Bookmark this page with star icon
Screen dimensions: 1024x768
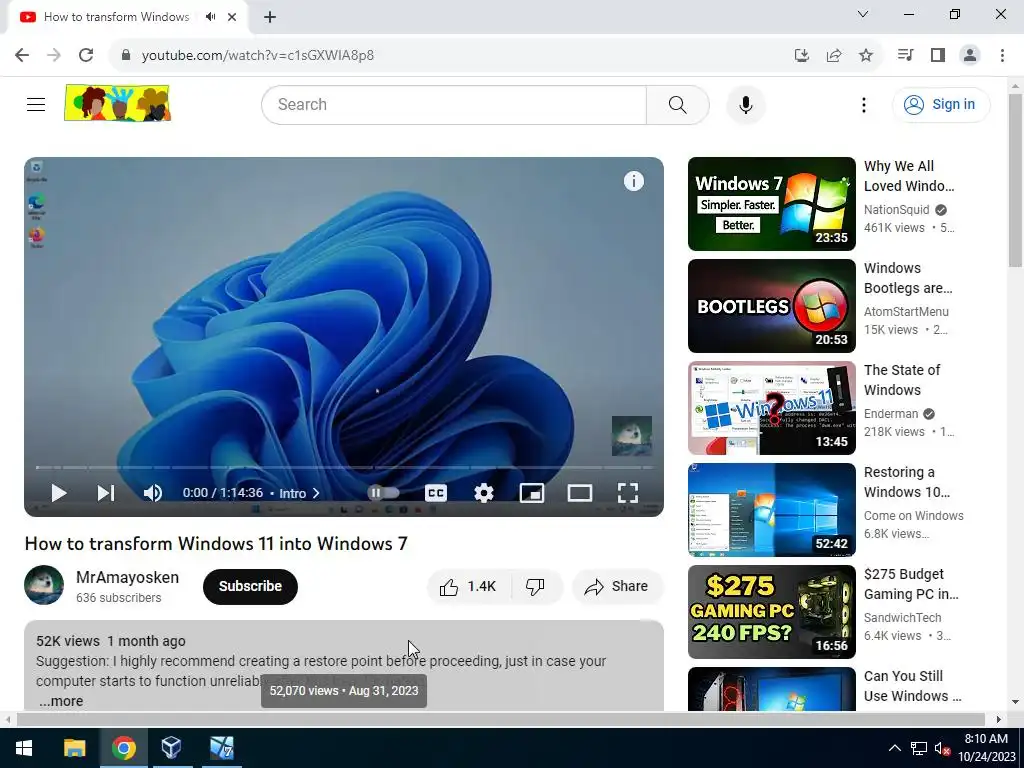tap(865, 56)
